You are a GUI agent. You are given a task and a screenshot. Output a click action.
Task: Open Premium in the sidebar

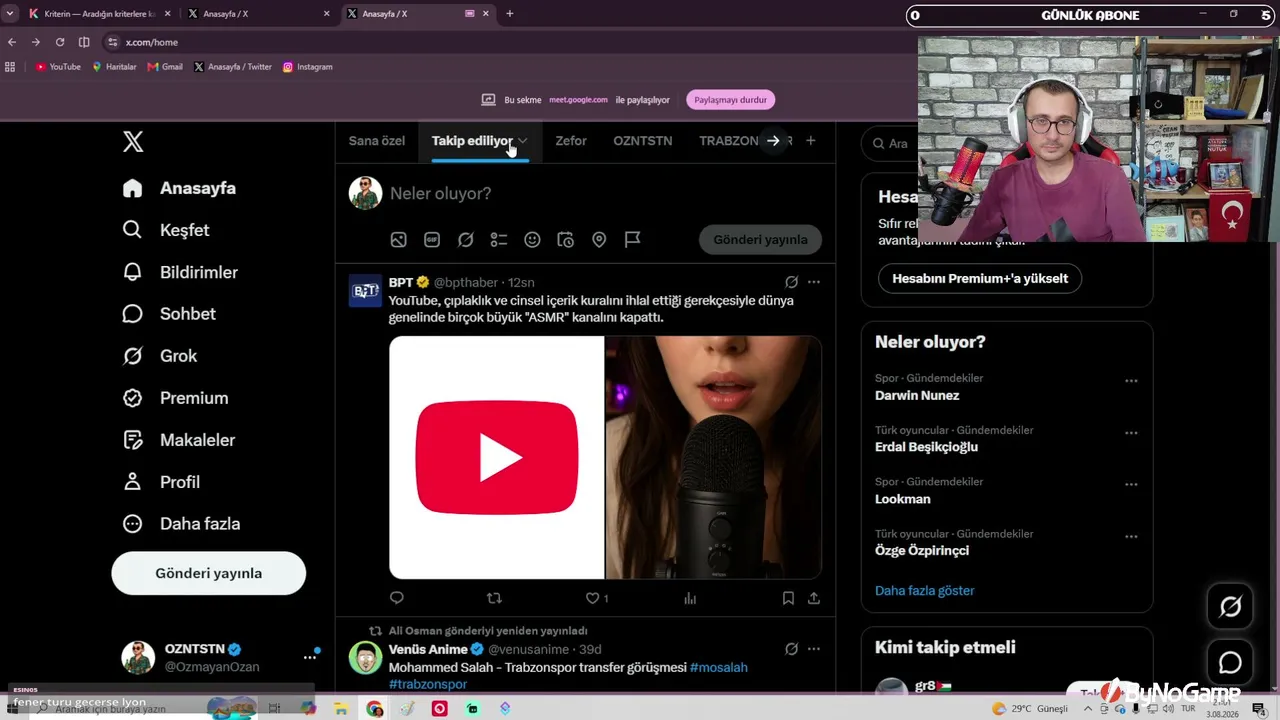pos(175,398)
